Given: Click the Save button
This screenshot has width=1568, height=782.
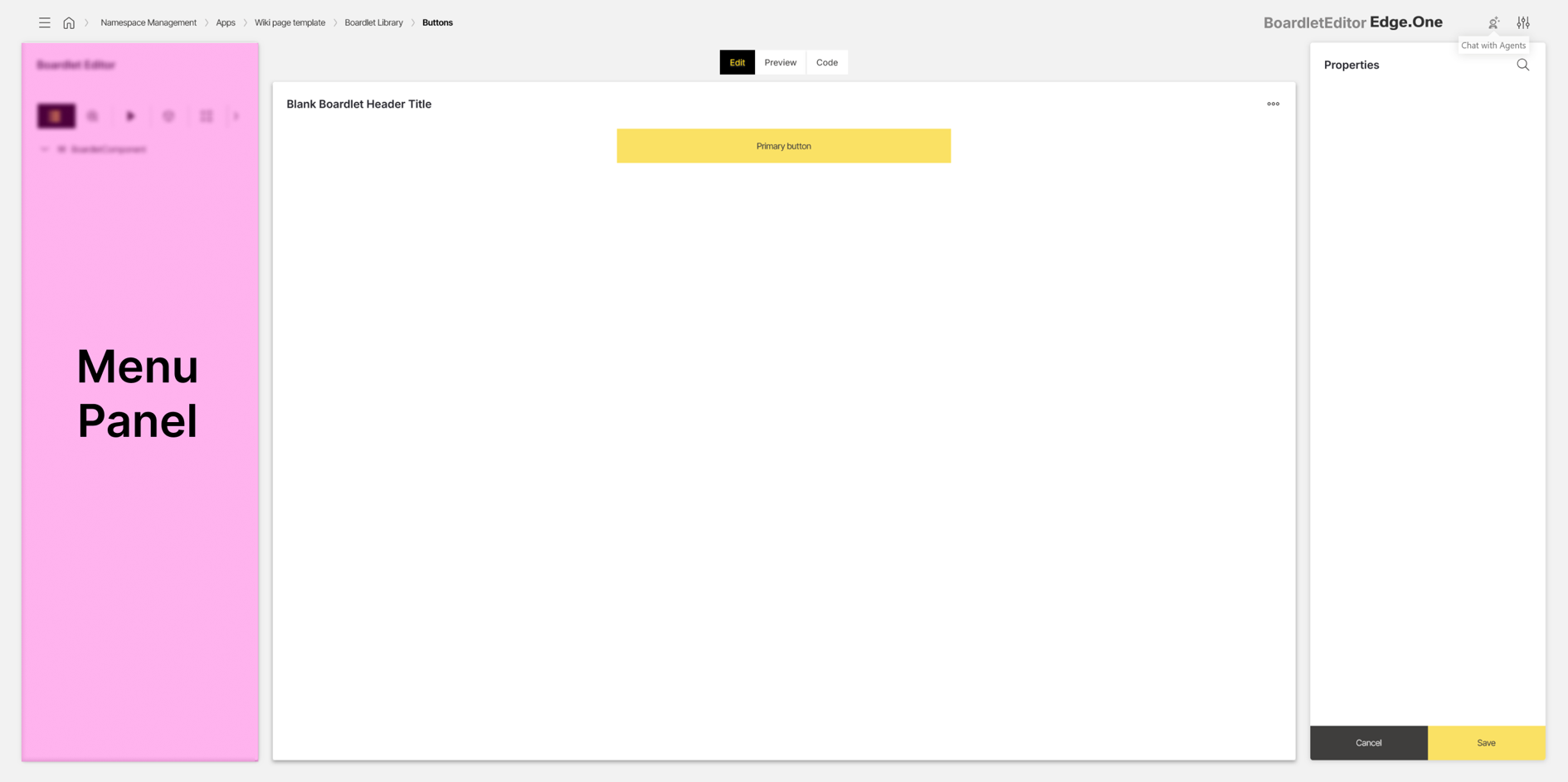Looking at the screenshot, I should click(x=1487, y=743).
